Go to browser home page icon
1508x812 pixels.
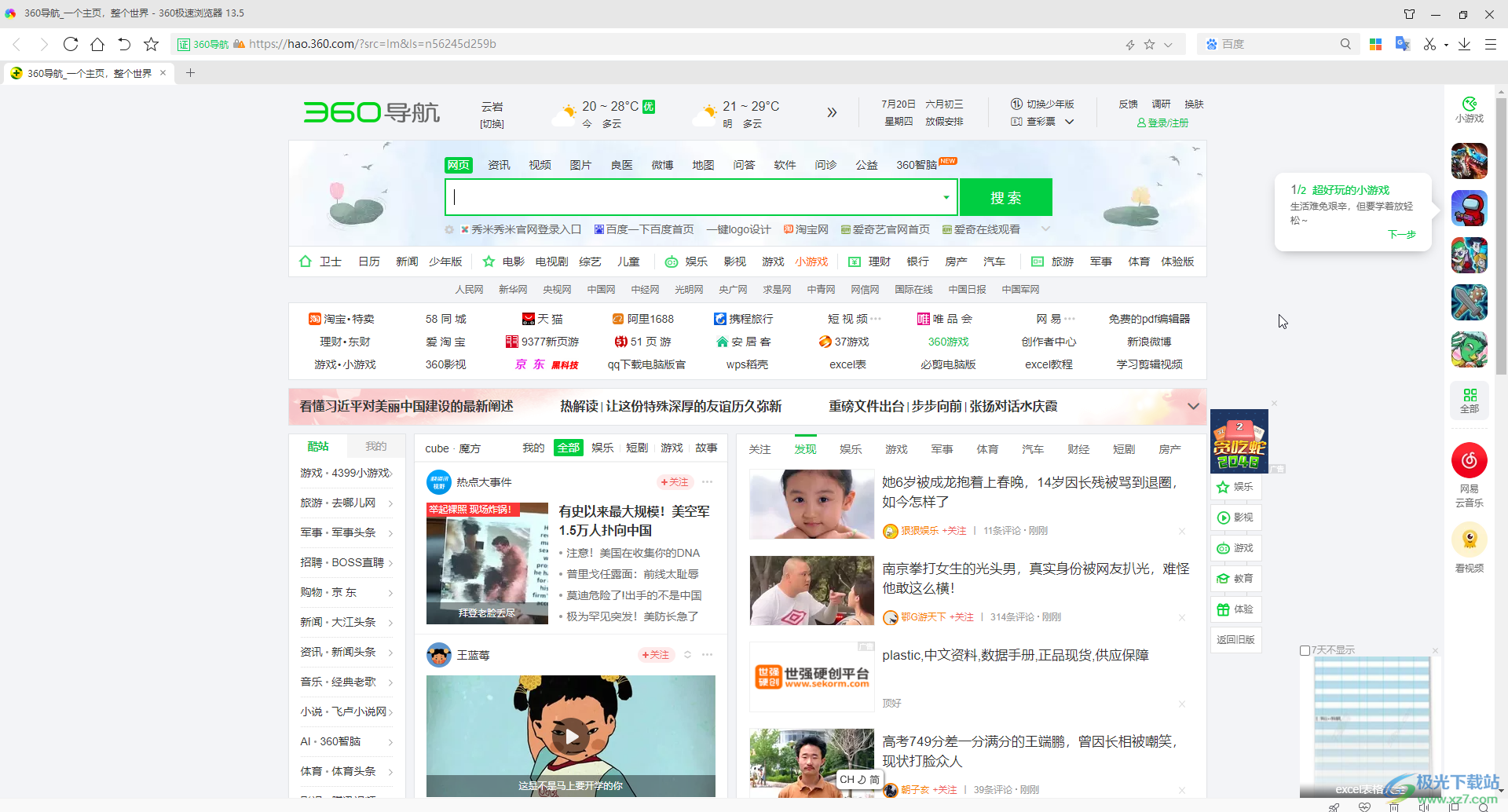[97, 44]
